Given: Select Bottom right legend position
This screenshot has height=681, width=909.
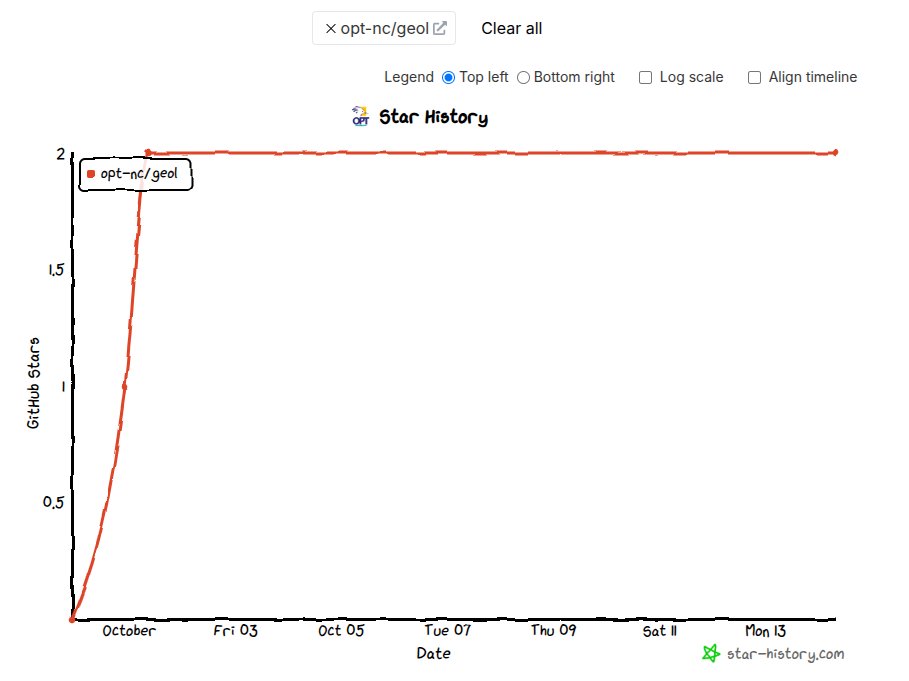Looking at the screenshot, I should pos(523,78).
